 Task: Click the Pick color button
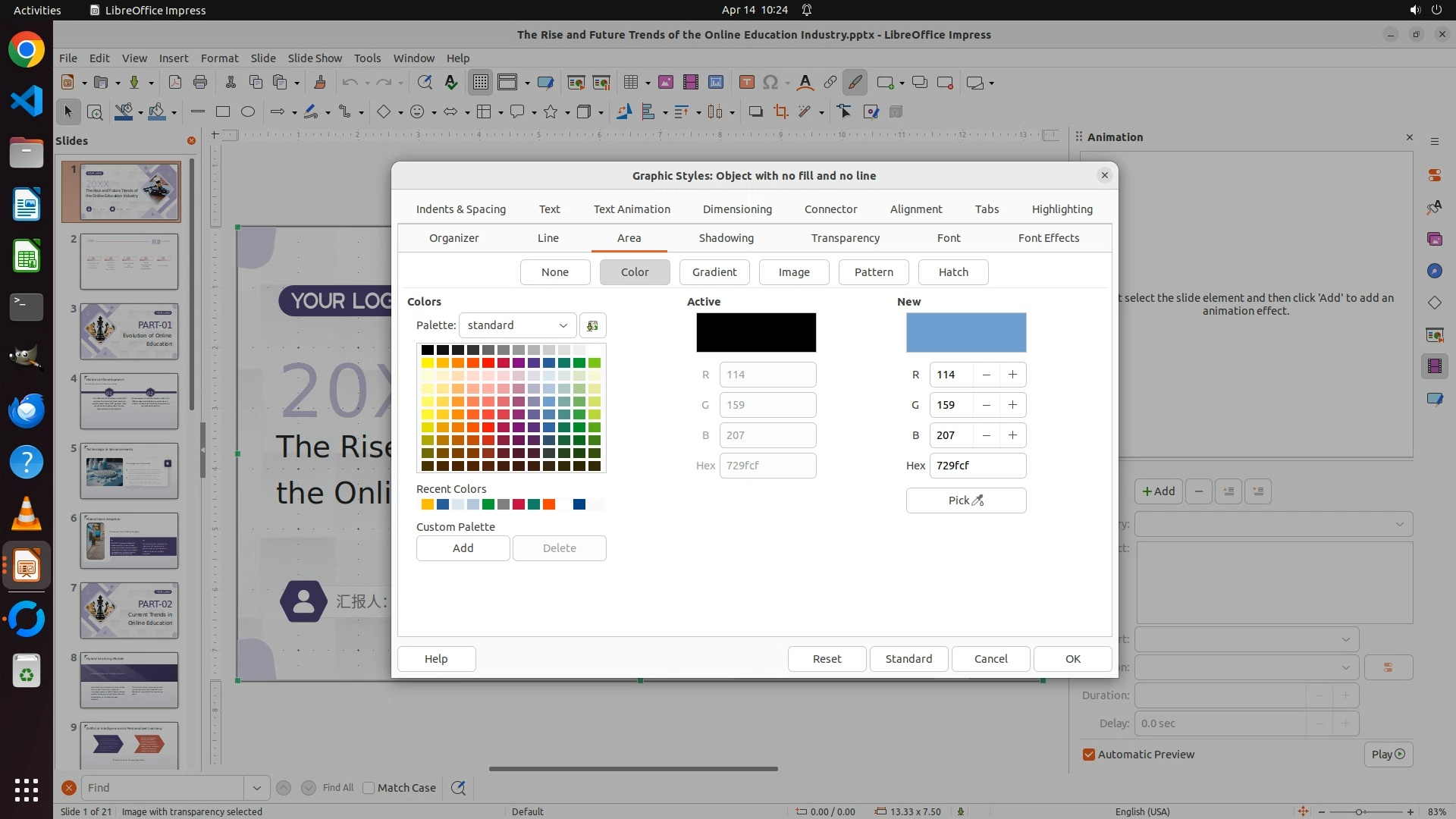965,500
